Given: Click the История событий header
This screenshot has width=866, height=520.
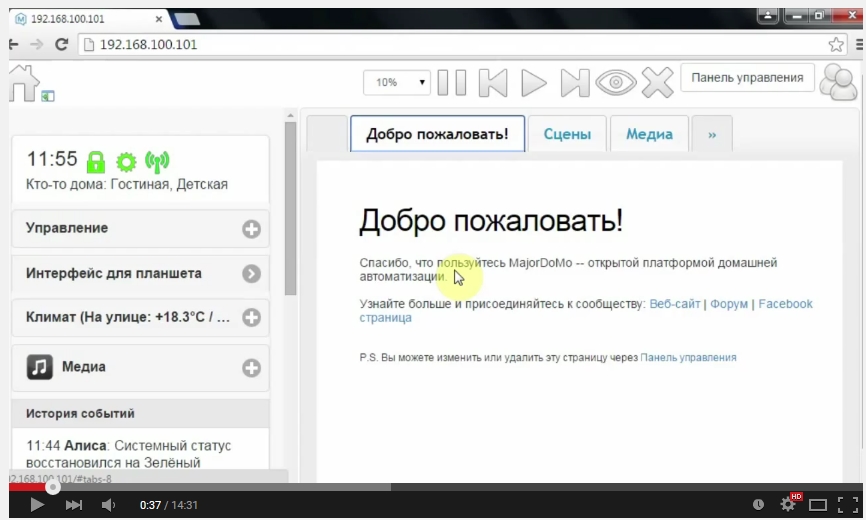Looking at the screenshot, I should [140, 413].
